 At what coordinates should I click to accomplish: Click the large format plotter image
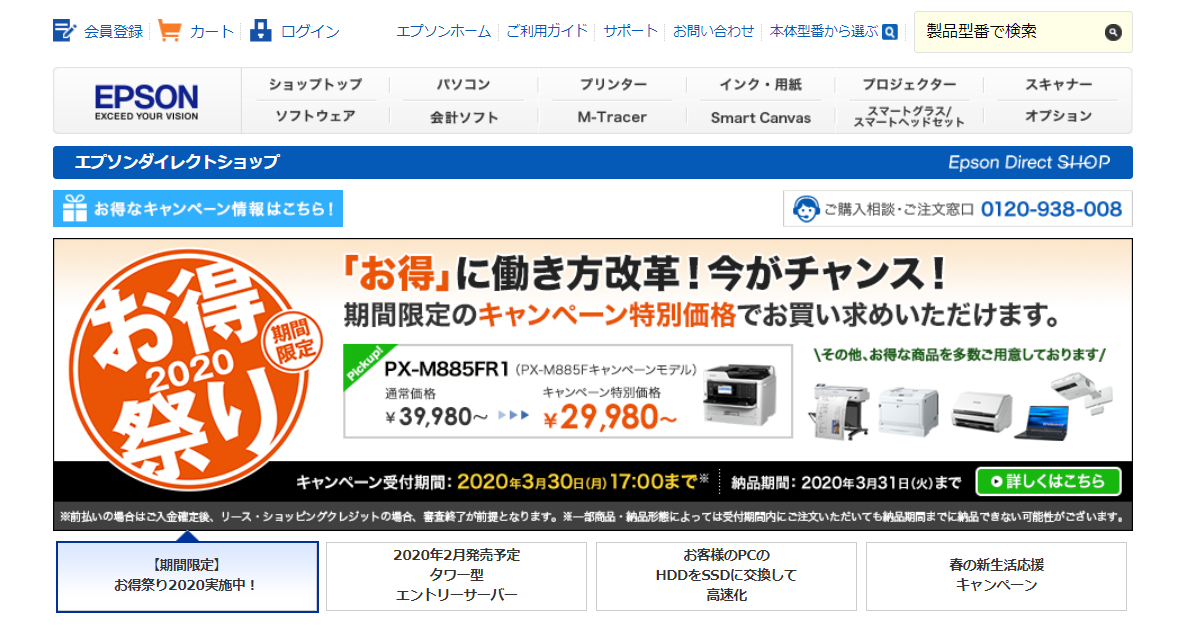tap(838, 410)
